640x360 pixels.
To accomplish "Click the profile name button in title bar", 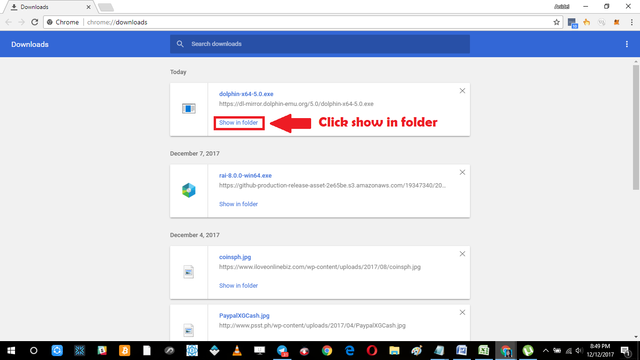I will (562, 7).
